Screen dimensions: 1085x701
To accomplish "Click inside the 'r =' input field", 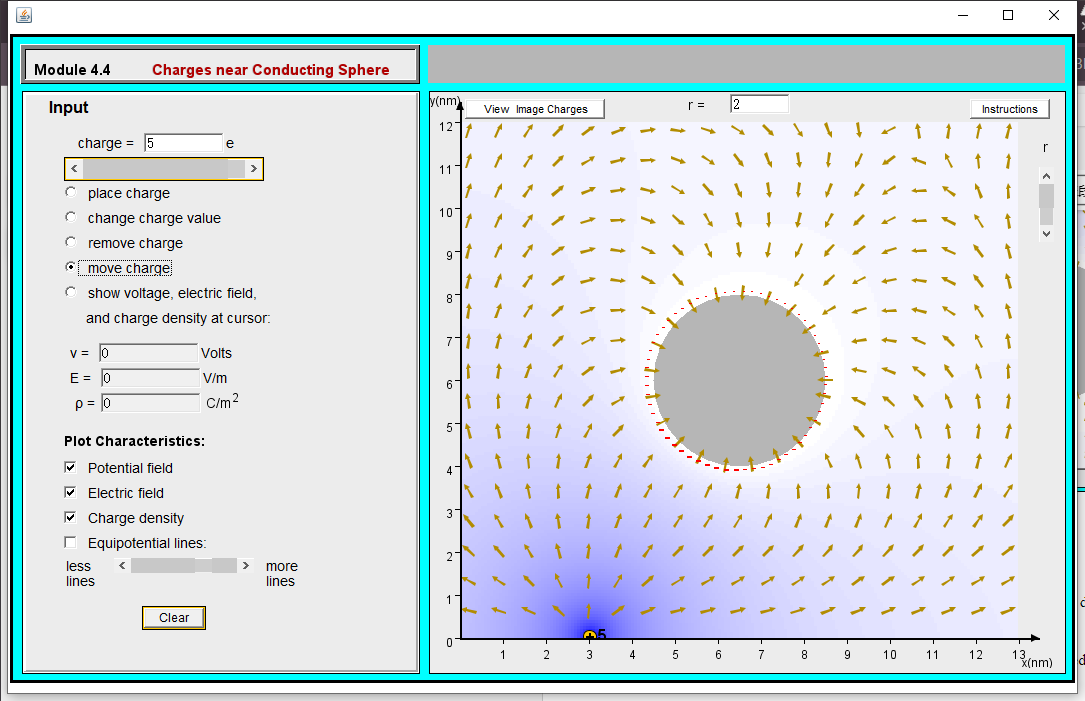I will coord(759,103).
